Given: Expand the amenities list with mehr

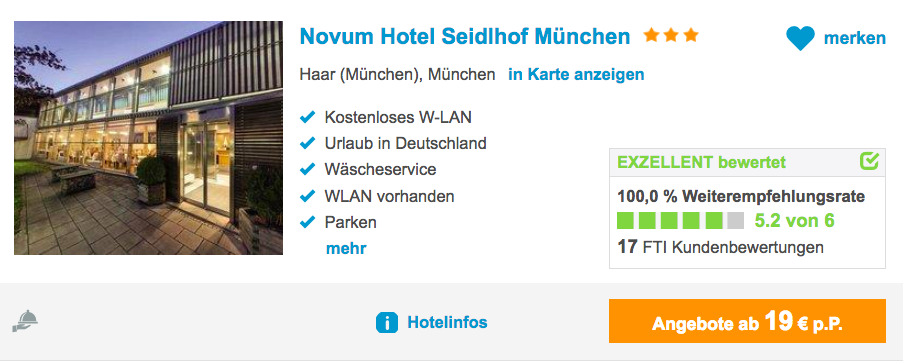Looking at the screenshot, I should point(346,249).
